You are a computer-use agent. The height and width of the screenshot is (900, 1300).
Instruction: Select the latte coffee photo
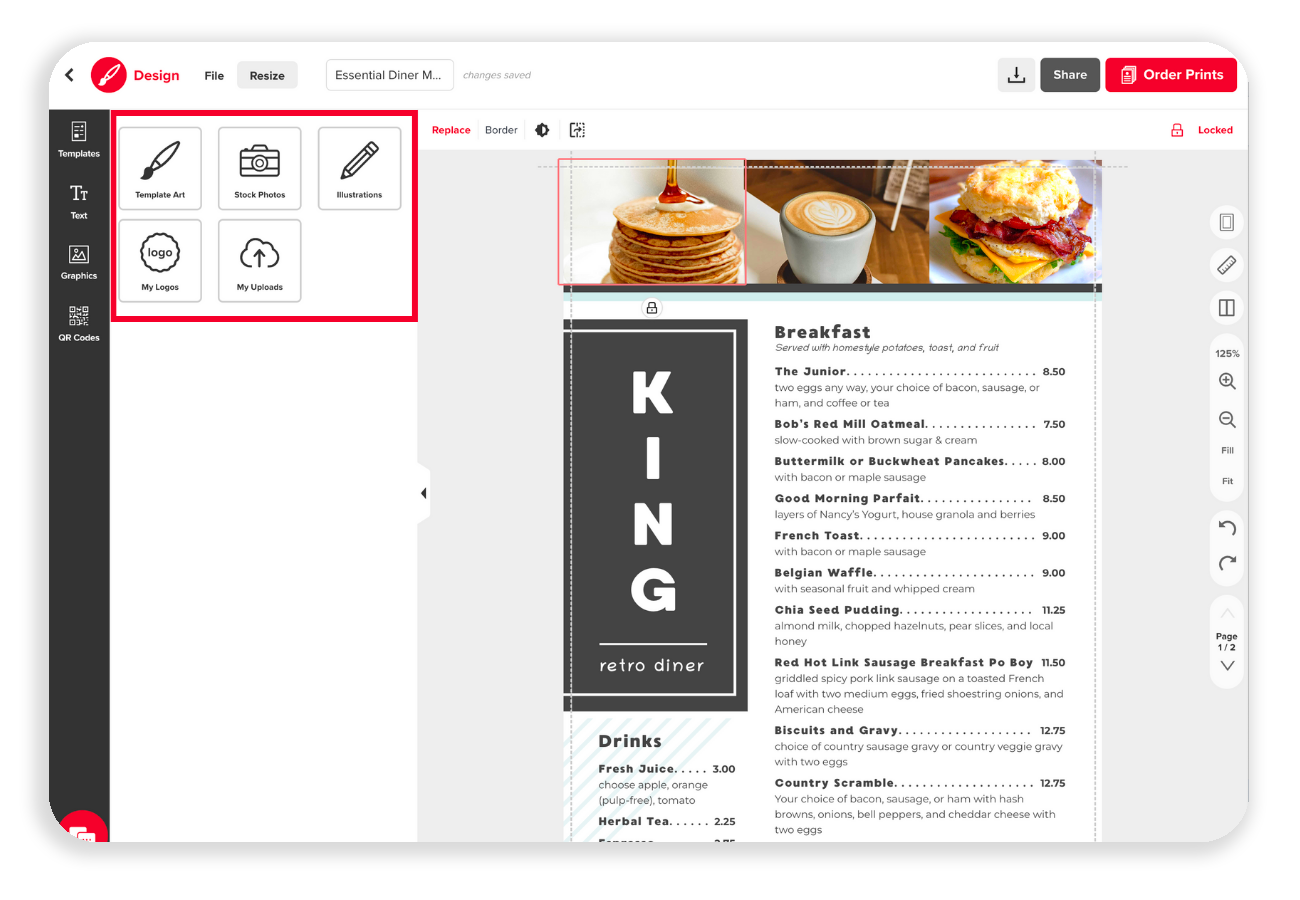coord(837,222)
